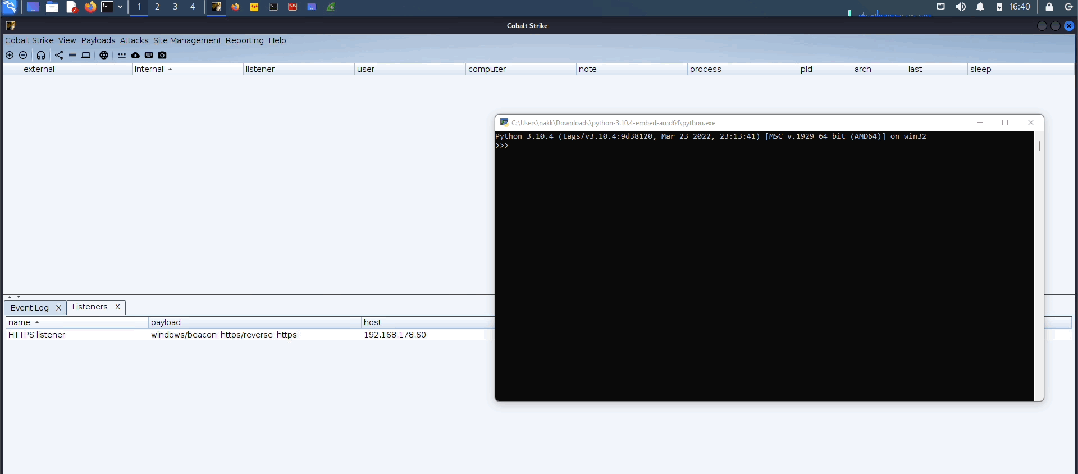
Task: Click the screenshots viewer icon before the camera
Action: pos(148,55)
